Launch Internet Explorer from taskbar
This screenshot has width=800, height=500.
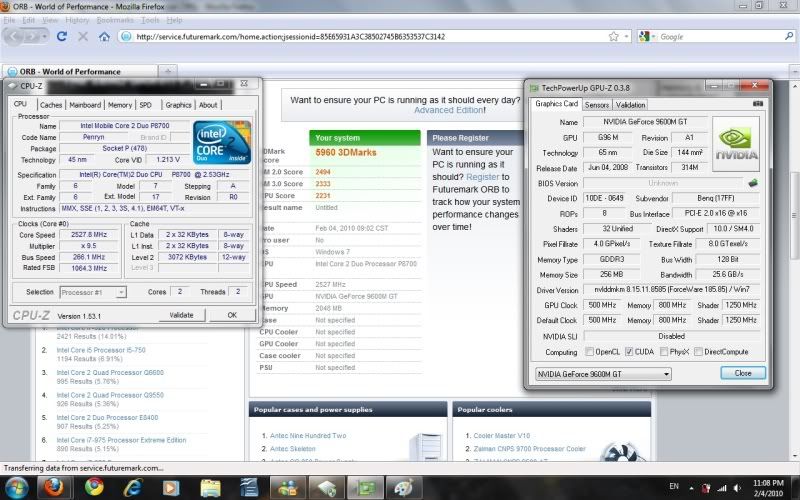pos(133,487)
